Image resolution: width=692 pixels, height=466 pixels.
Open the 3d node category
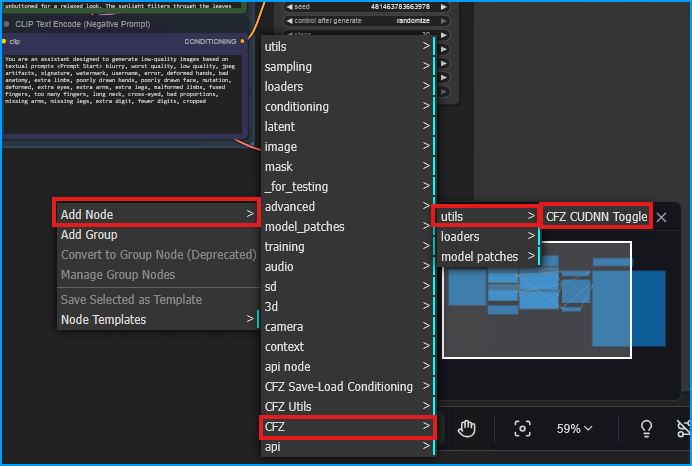347,306
